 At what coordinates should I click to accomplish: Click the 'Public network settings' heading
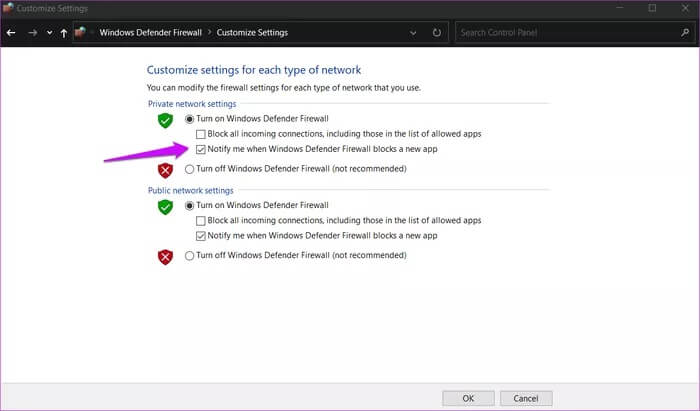[x=191, y=191]
